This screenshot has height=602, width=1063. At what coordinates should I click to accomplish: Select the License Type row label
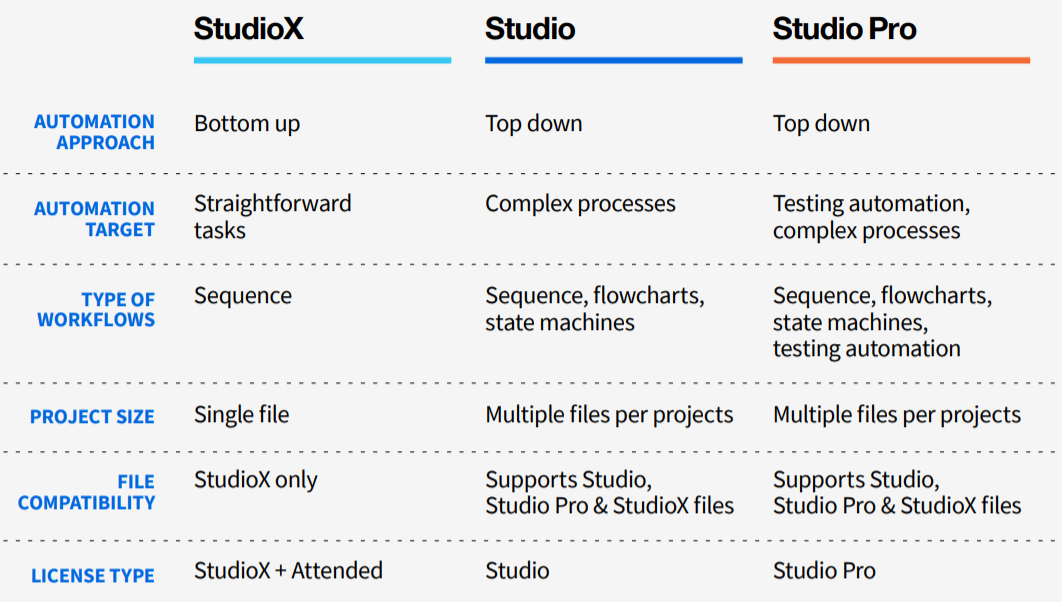(93, 576)
